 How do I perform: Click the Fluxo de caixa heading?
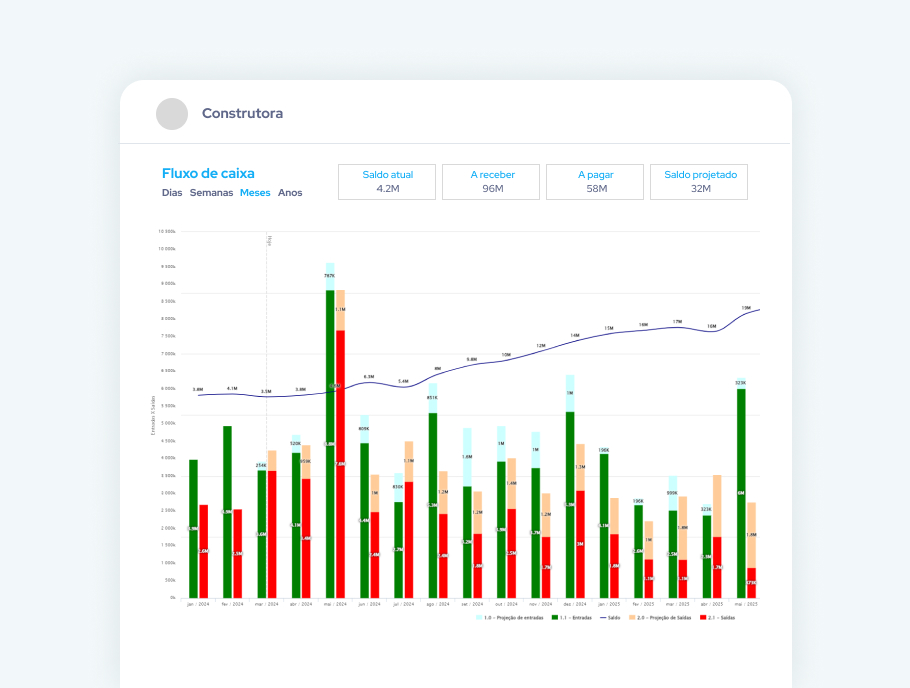tap(208, 174)
